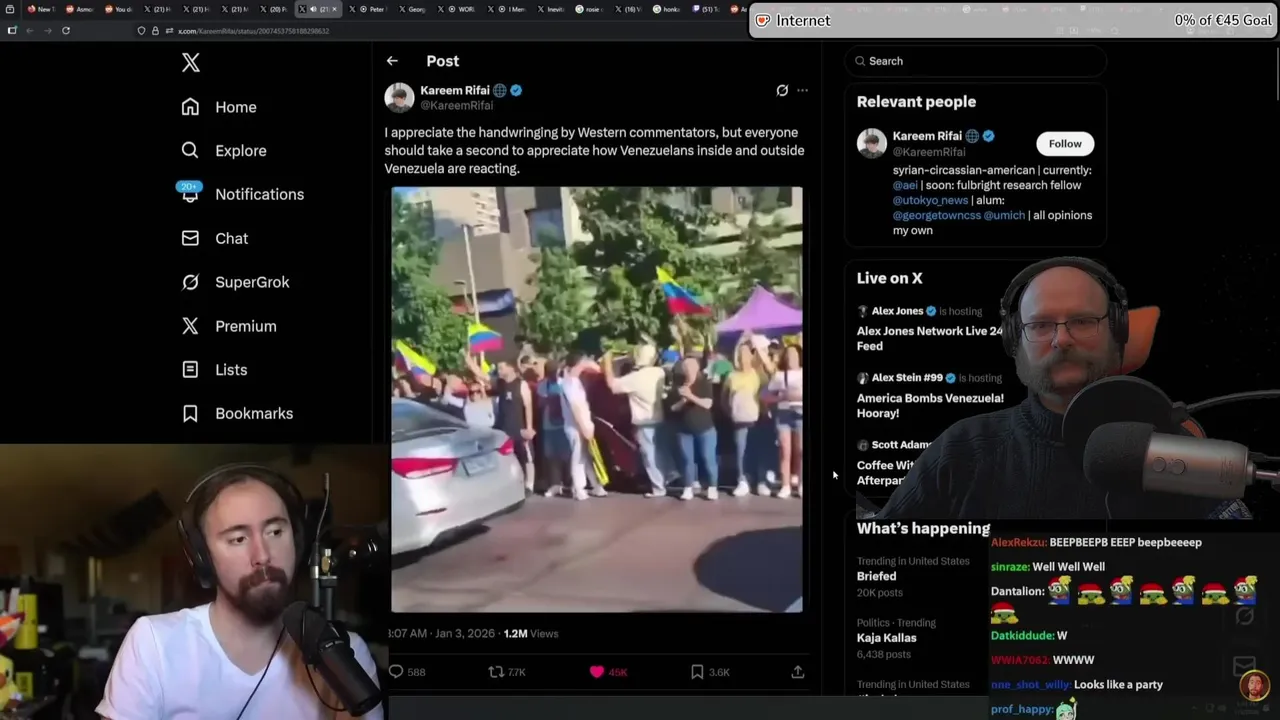Open Explore from the sidebar

coord(224,151)
